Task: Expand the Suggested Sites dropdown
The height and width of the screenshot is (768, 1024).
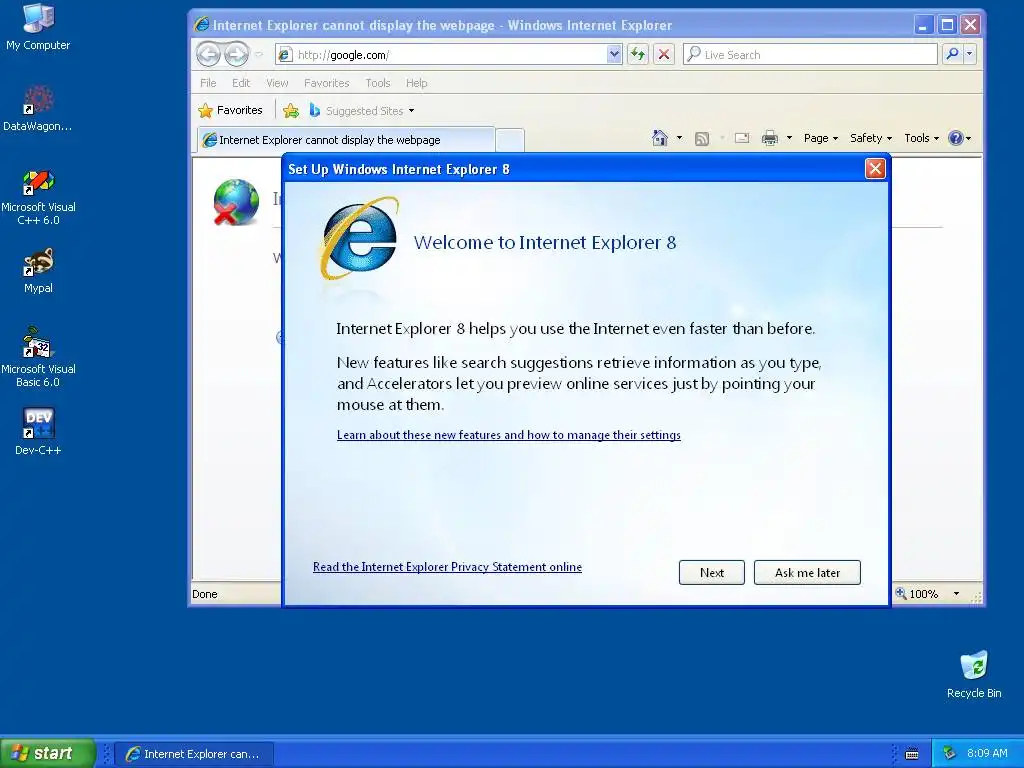Action: point(411,111)
